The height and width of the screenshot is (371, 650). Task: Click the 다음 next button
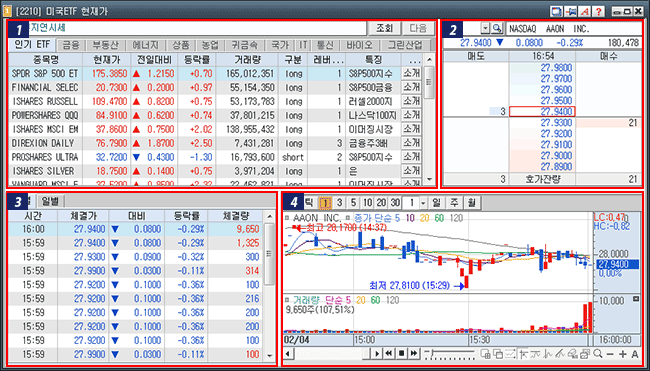click(418, 28)
